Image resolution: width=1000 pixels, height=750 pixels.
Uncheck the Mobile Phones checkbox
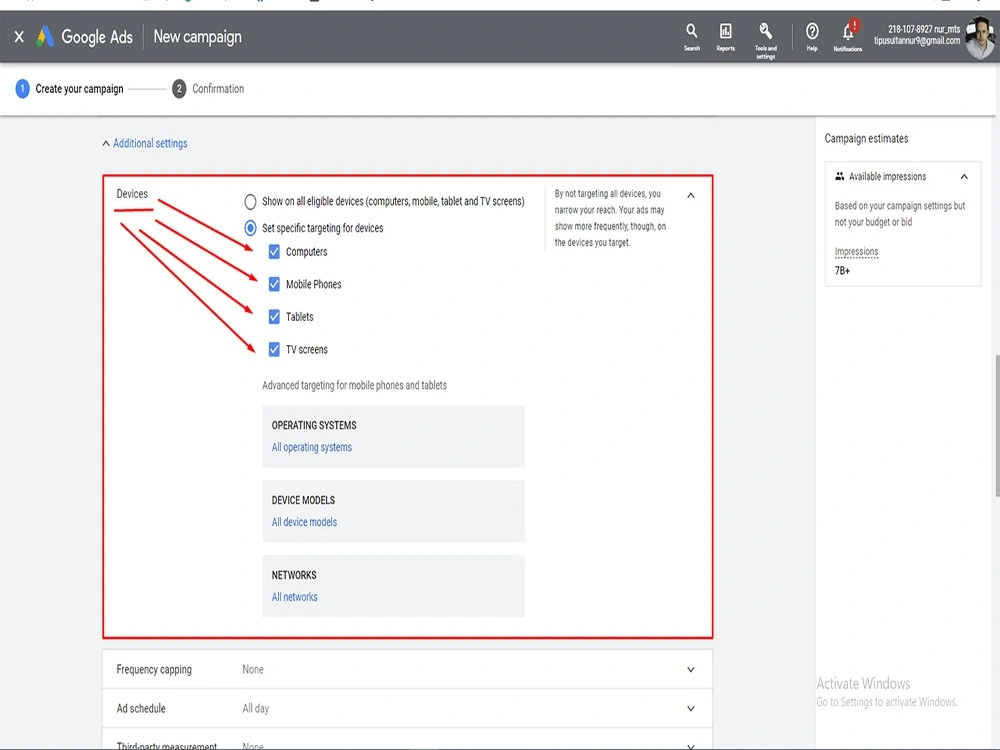pos(274,284)
